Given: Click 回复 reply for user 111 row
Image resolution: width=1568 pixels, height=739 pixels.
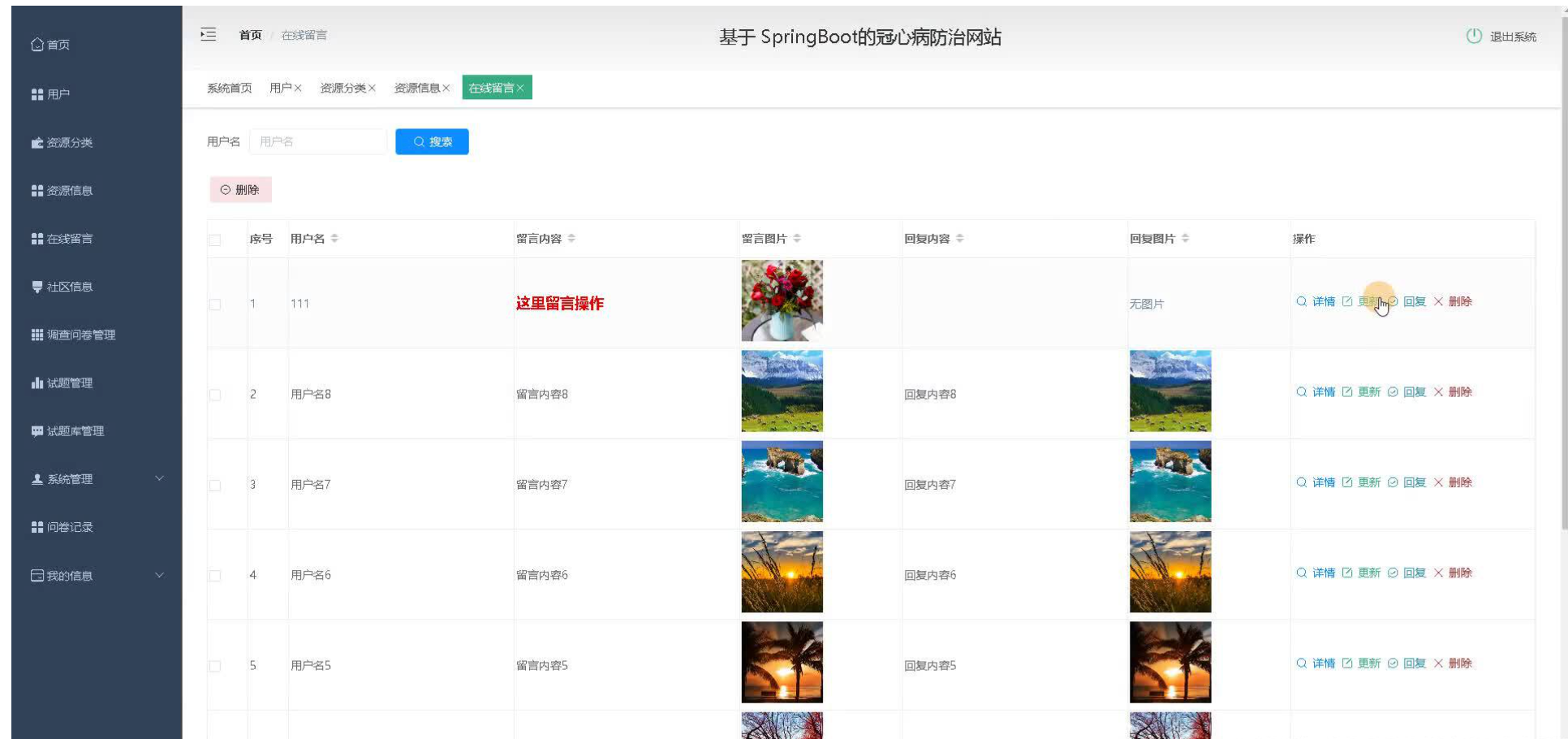Looking at the screenshot, I should coord(1407,301).
